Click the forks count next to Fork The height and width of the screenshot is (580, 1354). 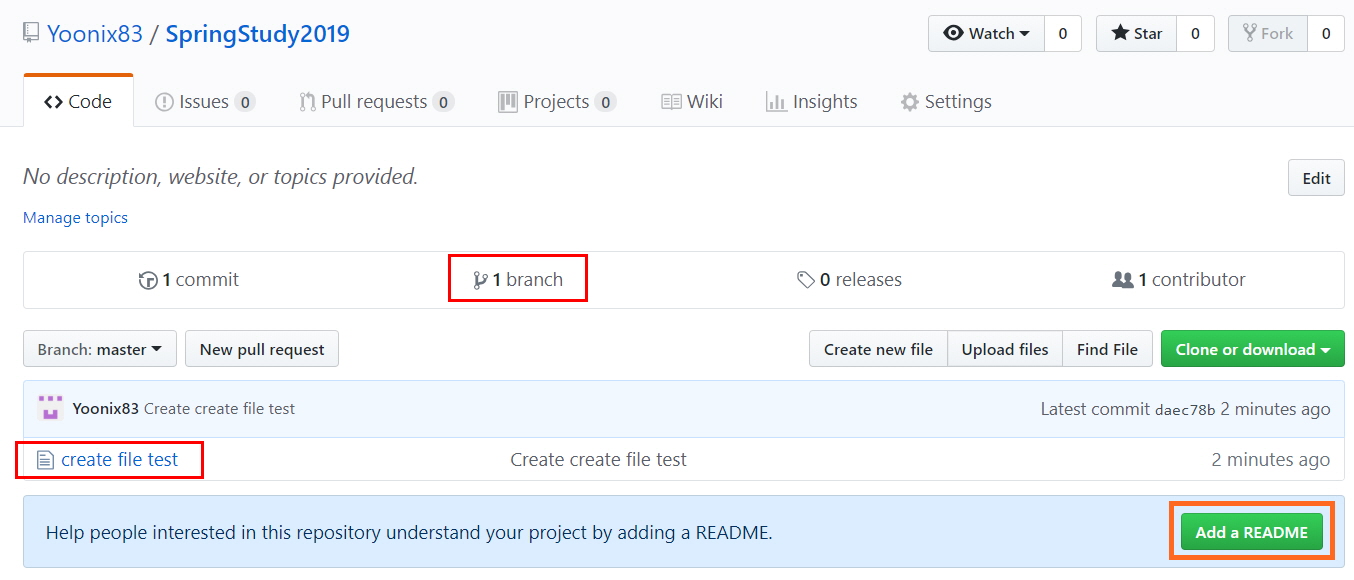point(1326,33)
